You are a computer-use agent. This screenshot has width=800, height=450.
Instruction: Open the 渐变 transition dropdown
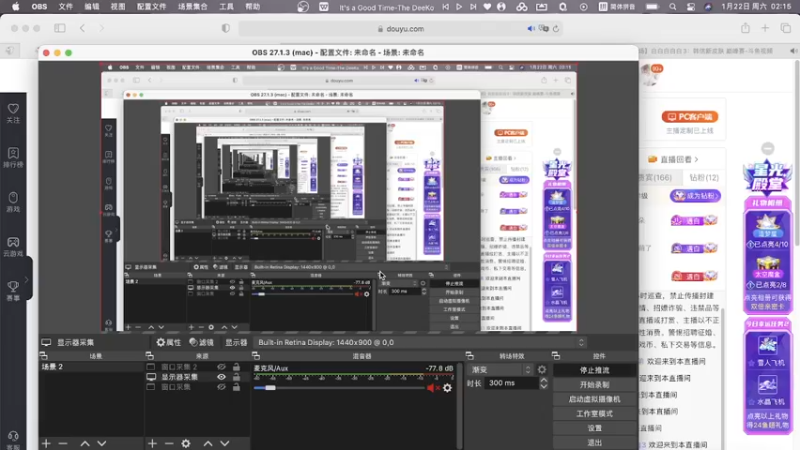(501, 369)
